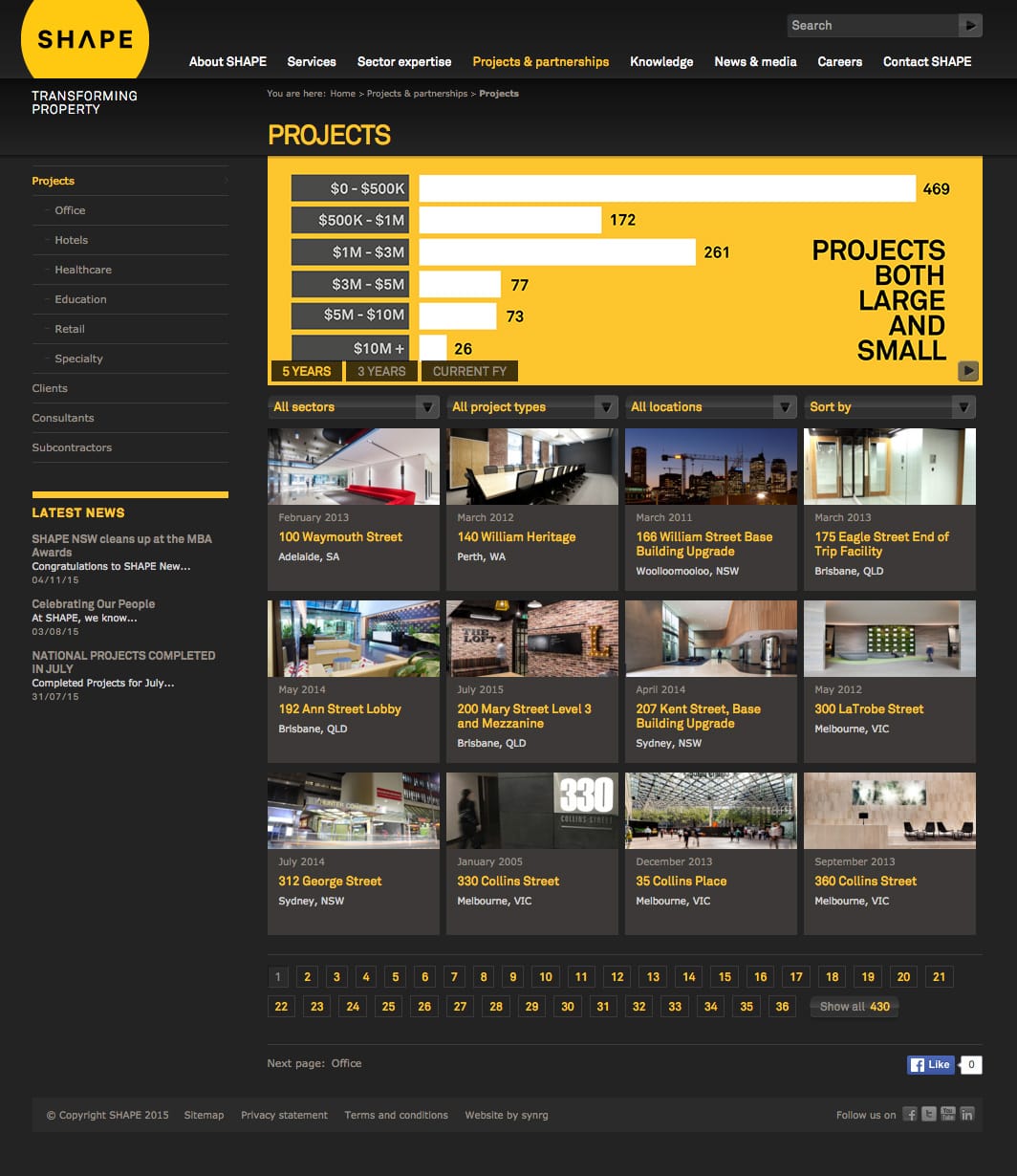This screenshot has height=1176, width=1017.
Task: Submit search with the arrow button
Action: point(971,26)
